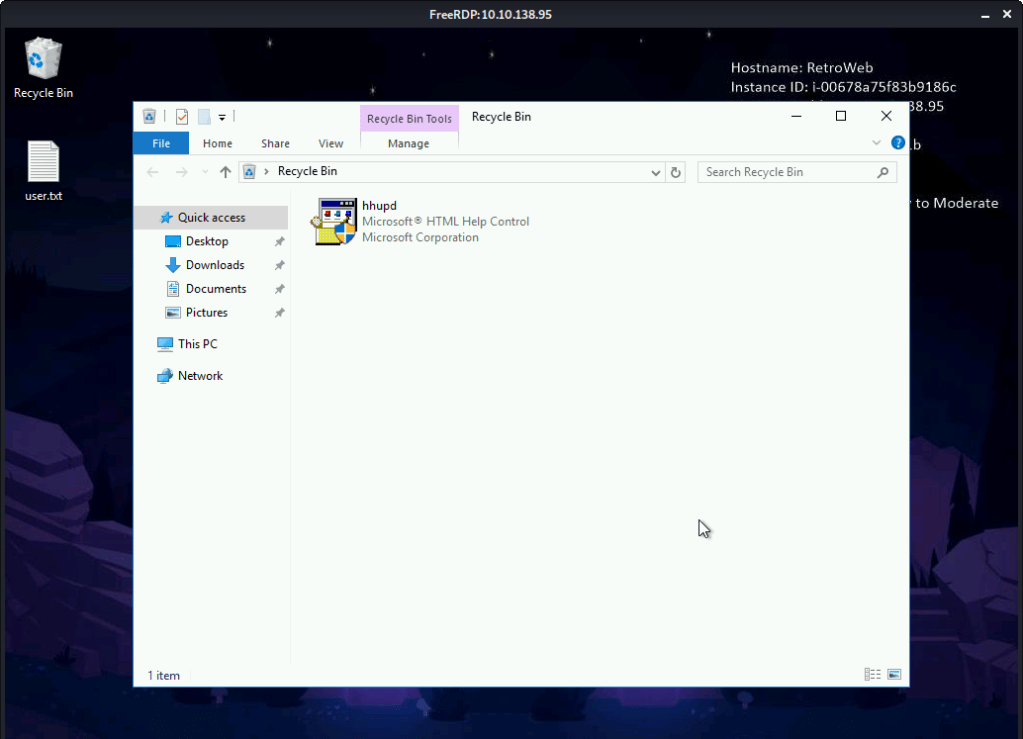This screenshot has width=1023, height=739.
Task: Open the Manage tab under Recycle Bin Tools
Action: tap(408, 143)
